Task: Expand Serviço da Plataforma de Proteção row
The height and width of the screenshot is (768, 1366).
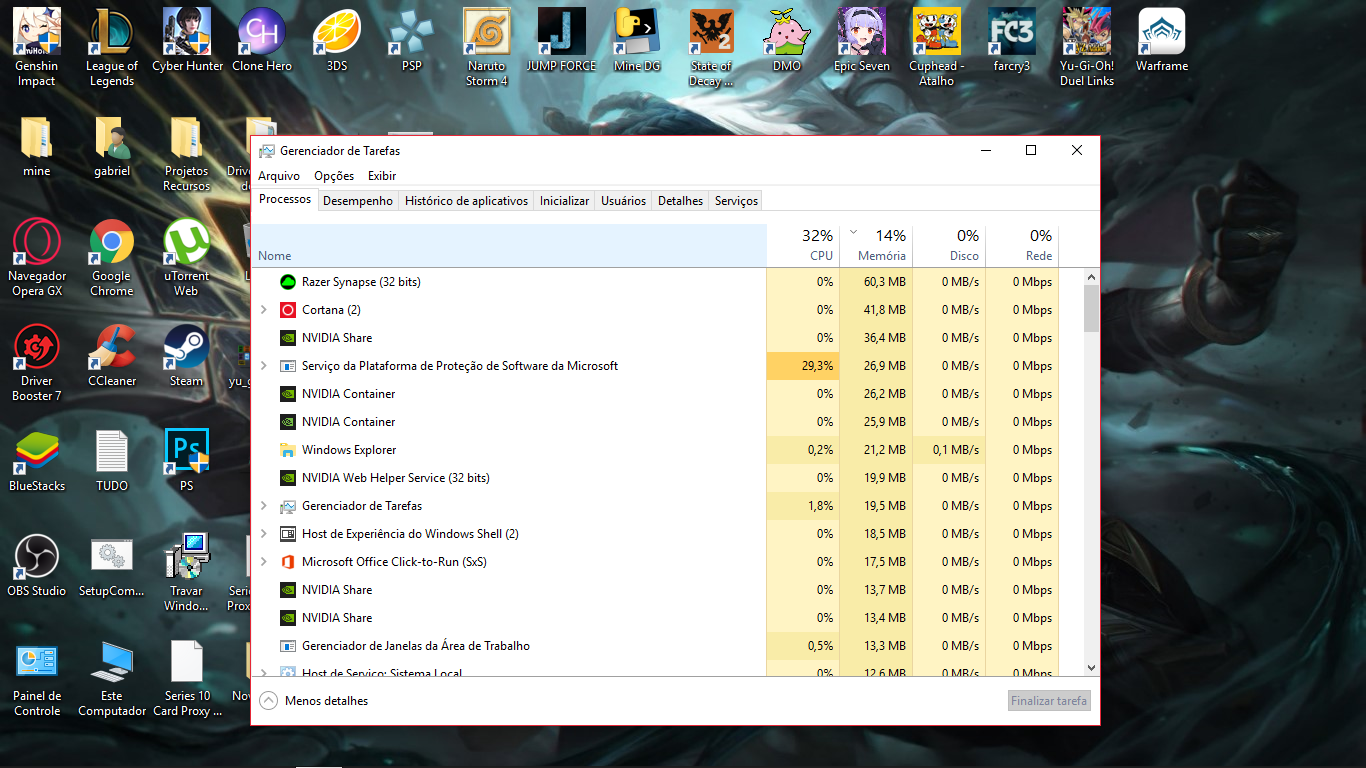Action: click(x=264, y=366)
